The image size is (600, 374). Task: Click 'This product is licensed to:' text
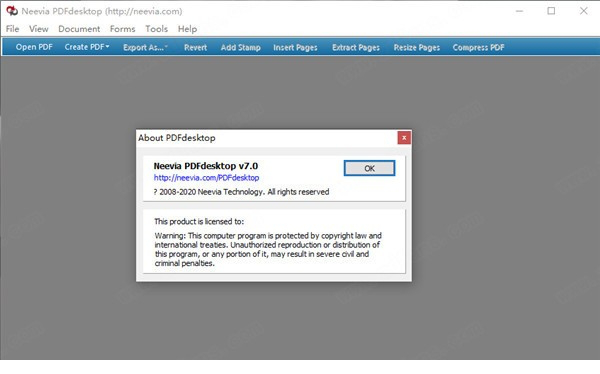[x=199, y=222]
